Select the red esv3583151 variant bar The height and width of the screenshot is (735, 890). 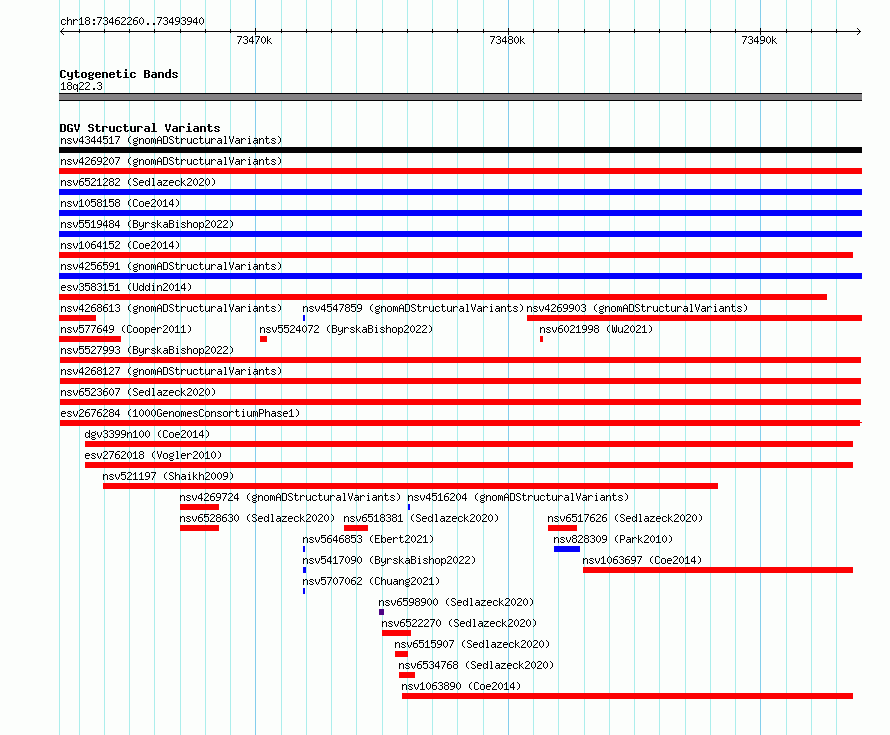coord(443,297)
